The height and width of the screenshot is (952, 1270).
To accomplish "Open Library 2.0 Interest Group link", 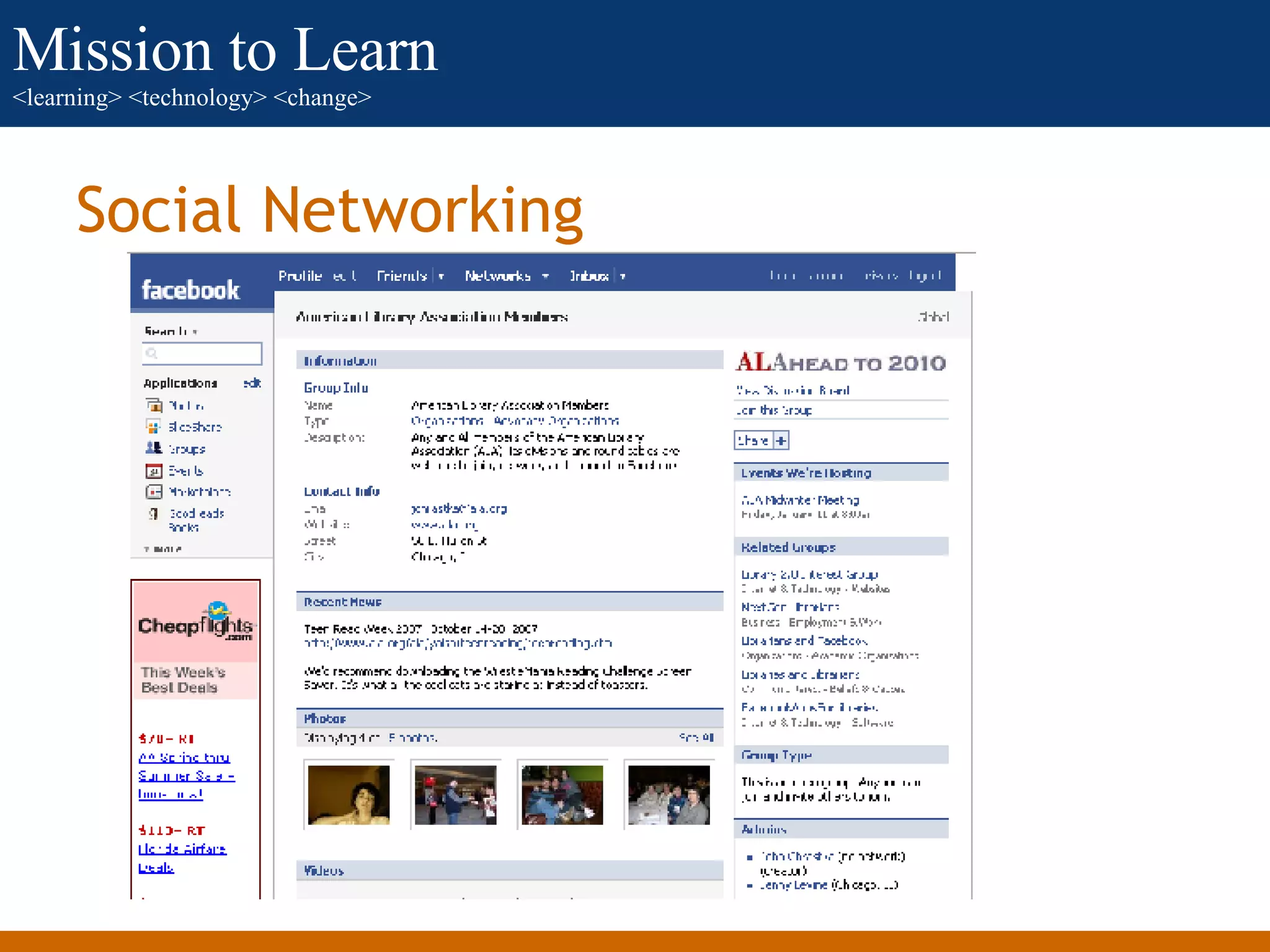I will coord(809,575).
